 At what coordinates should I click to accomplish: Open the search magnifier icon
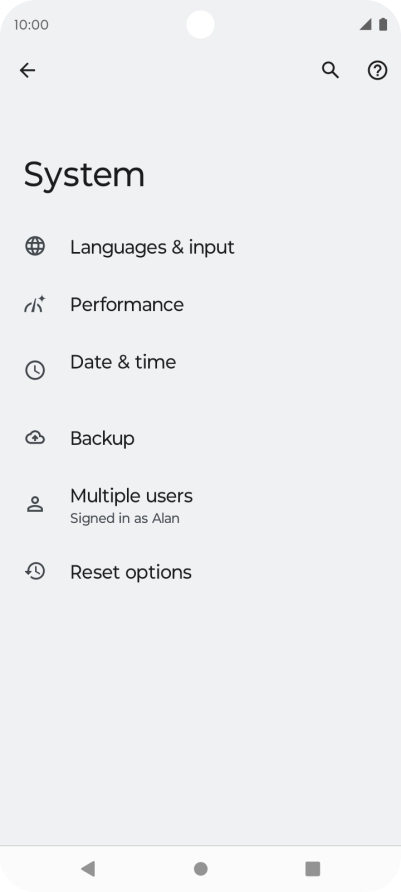pyautogui.click(x=330, y=71)
